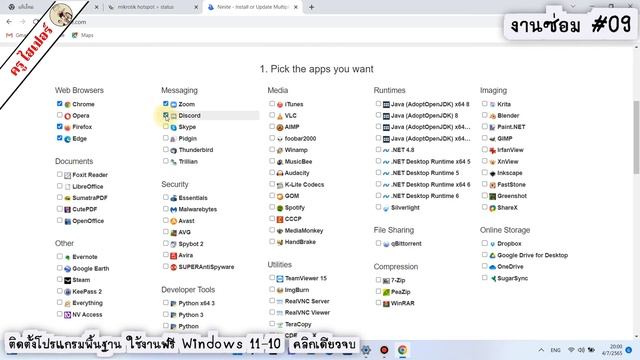Click the Zoom app icon
The width and height of the screenshot is (640, 360).
174,104
